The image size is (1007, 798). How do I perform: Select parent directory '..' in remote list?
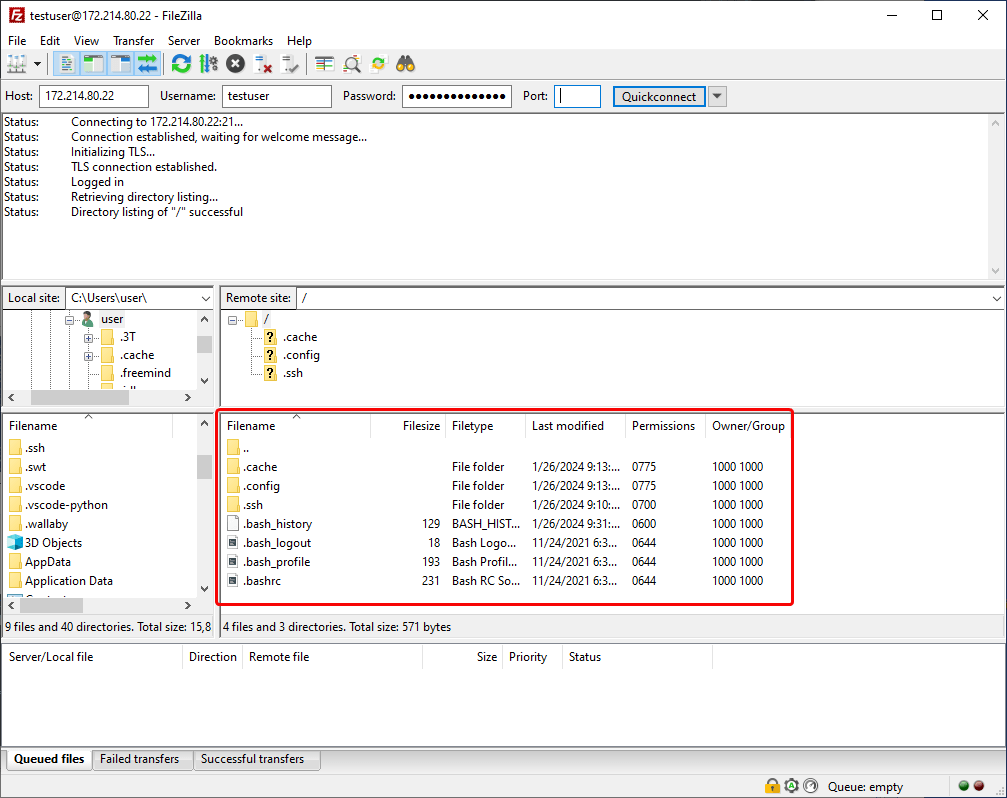(246, 448)
